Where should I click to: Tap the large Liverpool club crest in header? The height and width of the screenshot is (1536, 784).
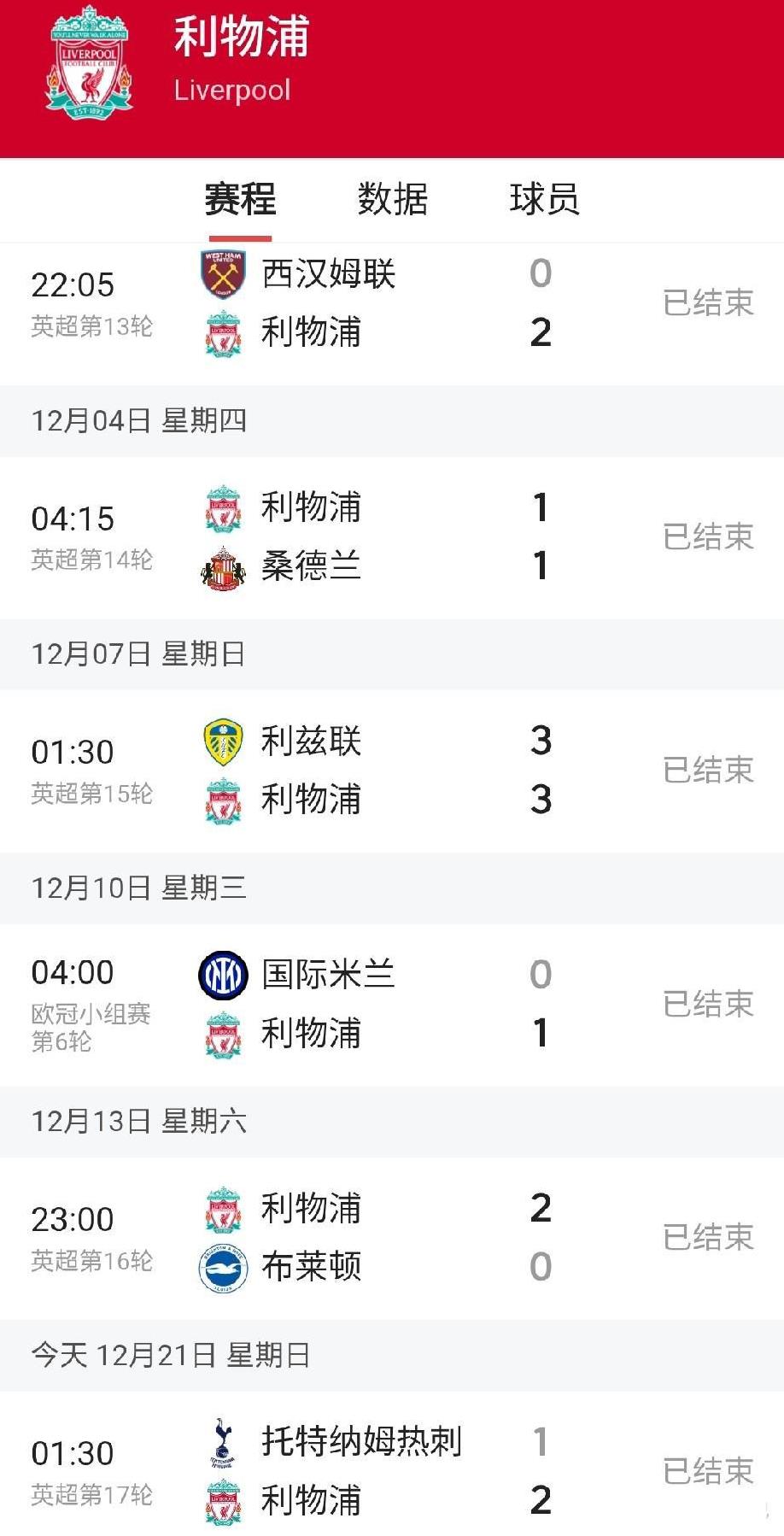tap(89, 63)
